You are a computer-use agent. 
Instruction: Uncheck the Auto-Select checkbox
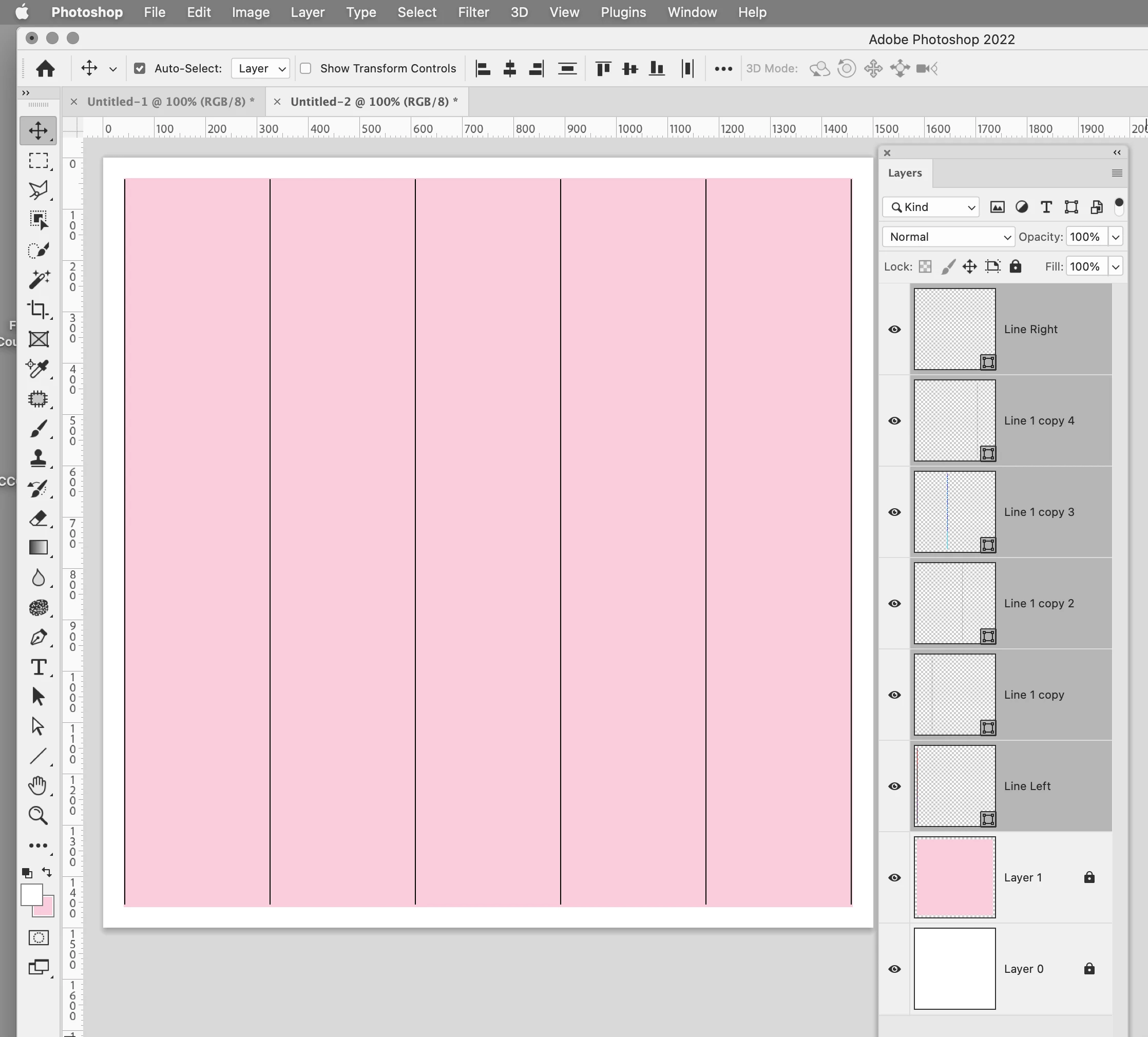tap(140, 68)
